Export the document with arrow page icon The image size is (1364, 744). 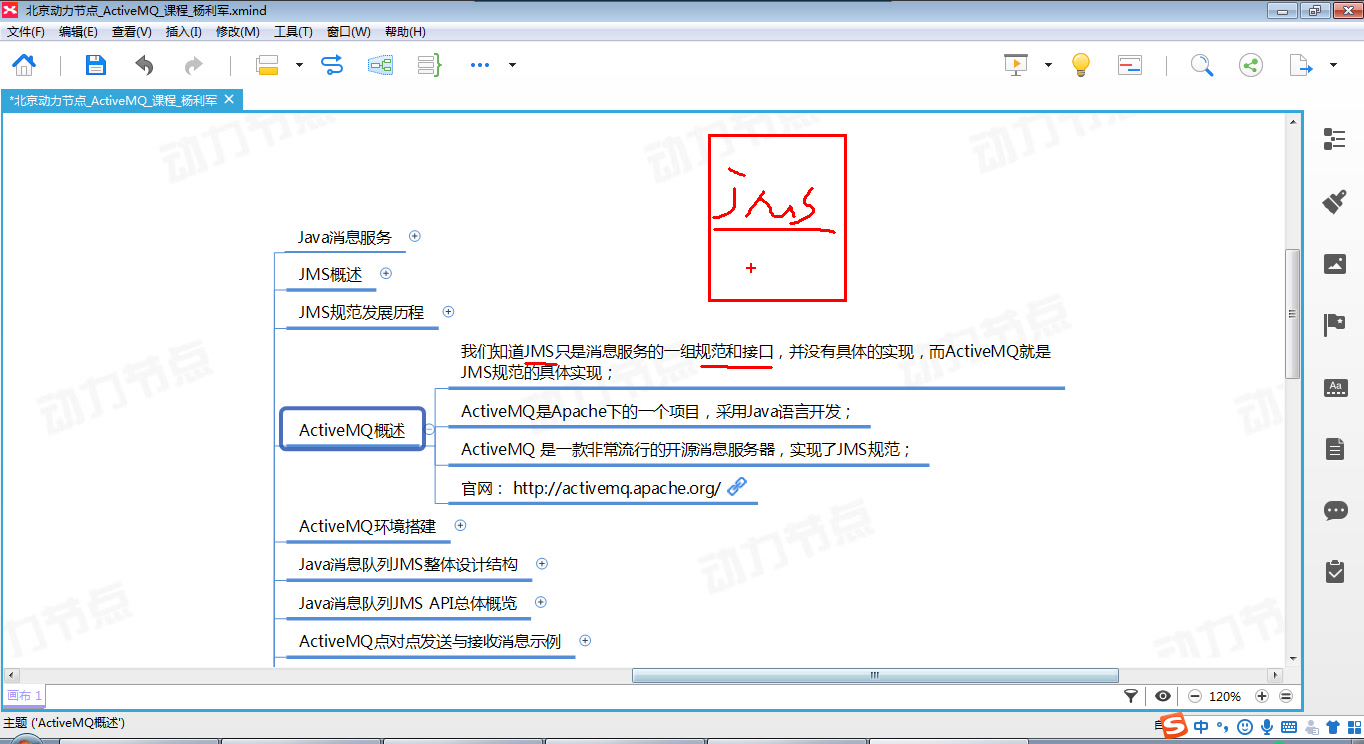point(1301,65)
